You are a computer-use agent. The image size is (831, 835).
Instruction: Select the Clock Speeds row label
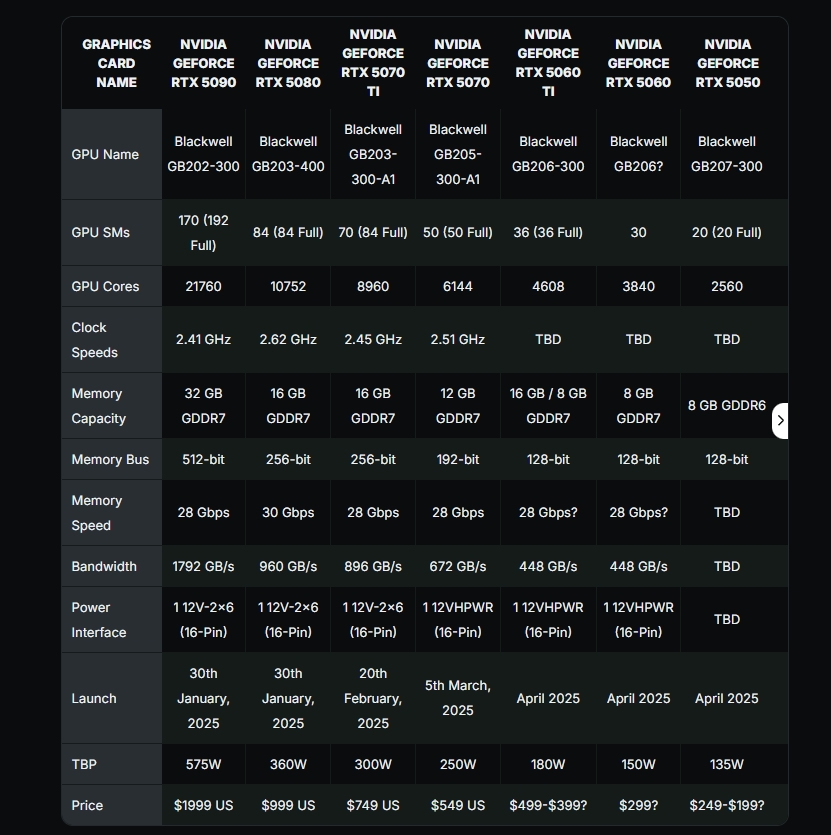pyautogui.click(x=95, y=340)
